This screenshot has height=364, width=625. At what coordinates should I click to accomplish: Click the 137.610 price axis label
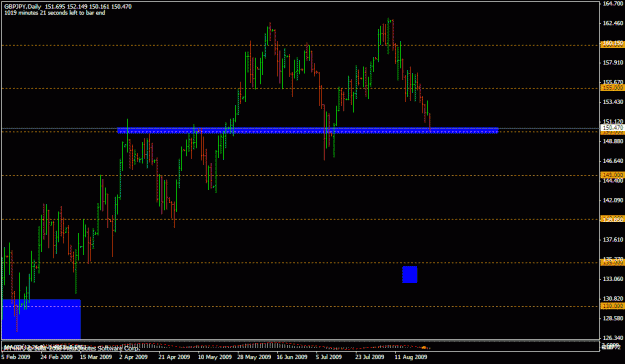(613, 240)
